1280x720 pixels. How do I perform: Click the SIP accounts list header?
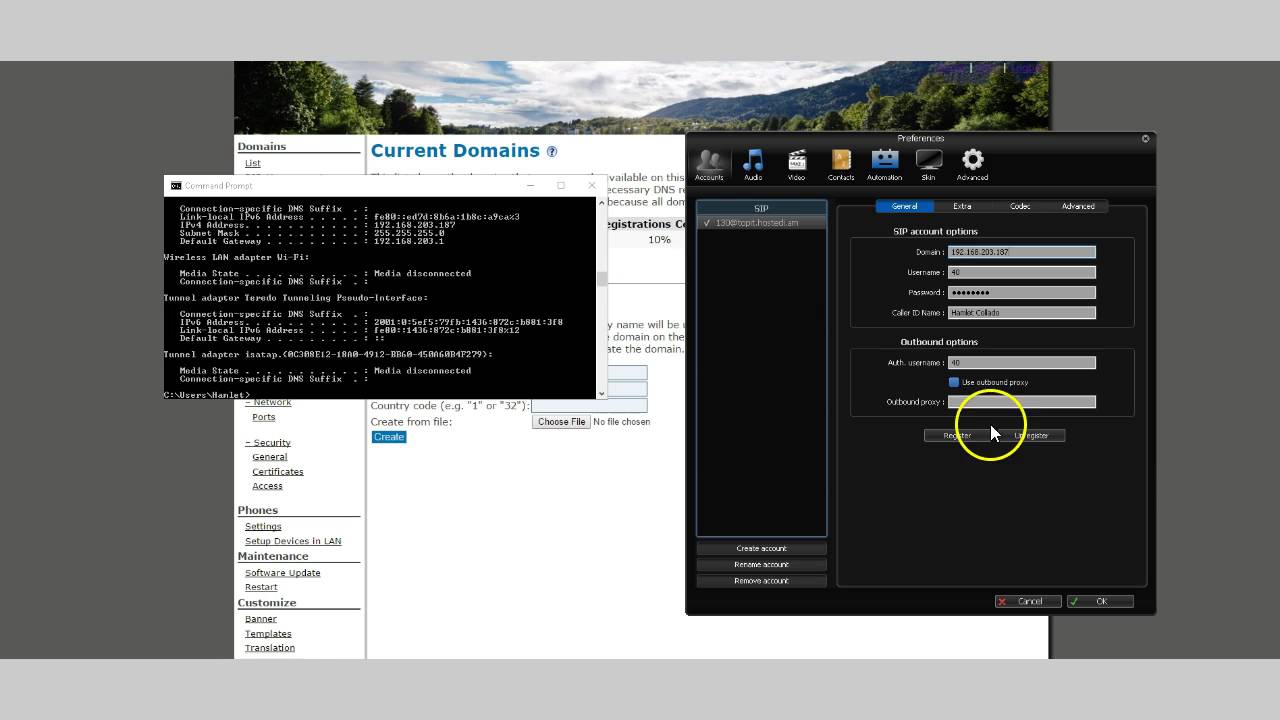(761, 208)
